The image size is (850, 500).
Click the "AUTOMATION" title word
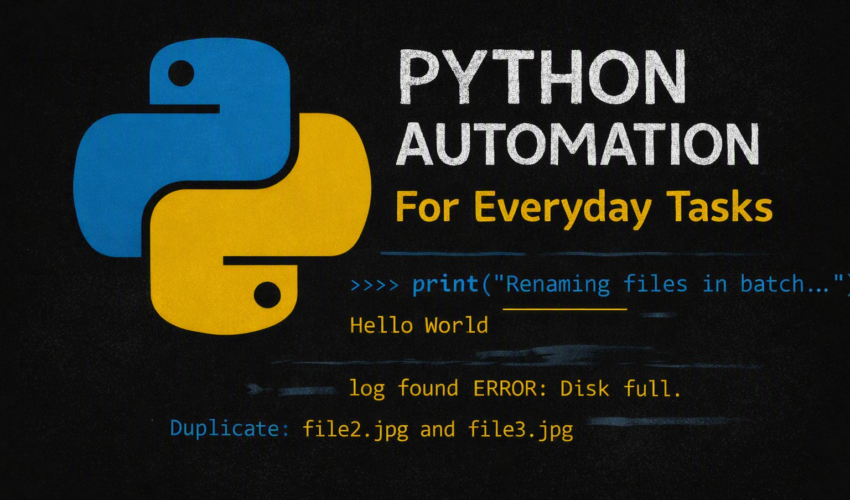[x=577, y=144]
